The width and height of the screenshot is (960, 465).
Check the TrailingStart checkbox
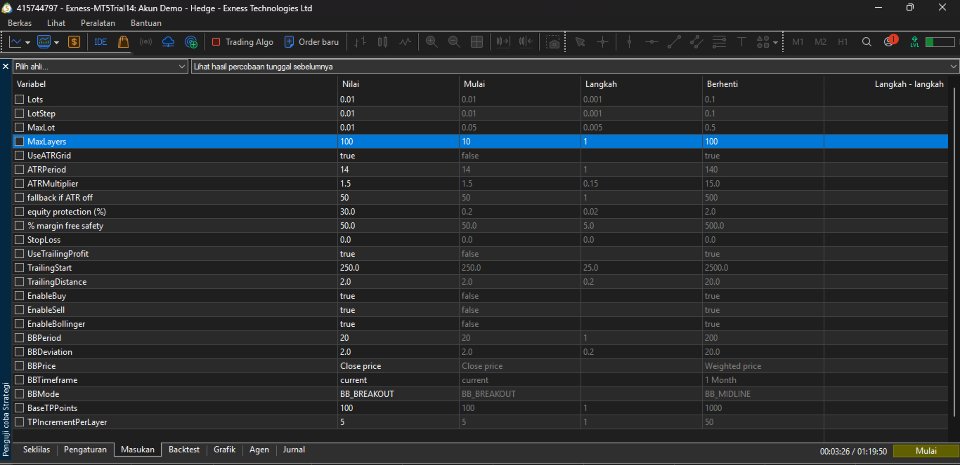pyautogui.click(x=20, y=268)
